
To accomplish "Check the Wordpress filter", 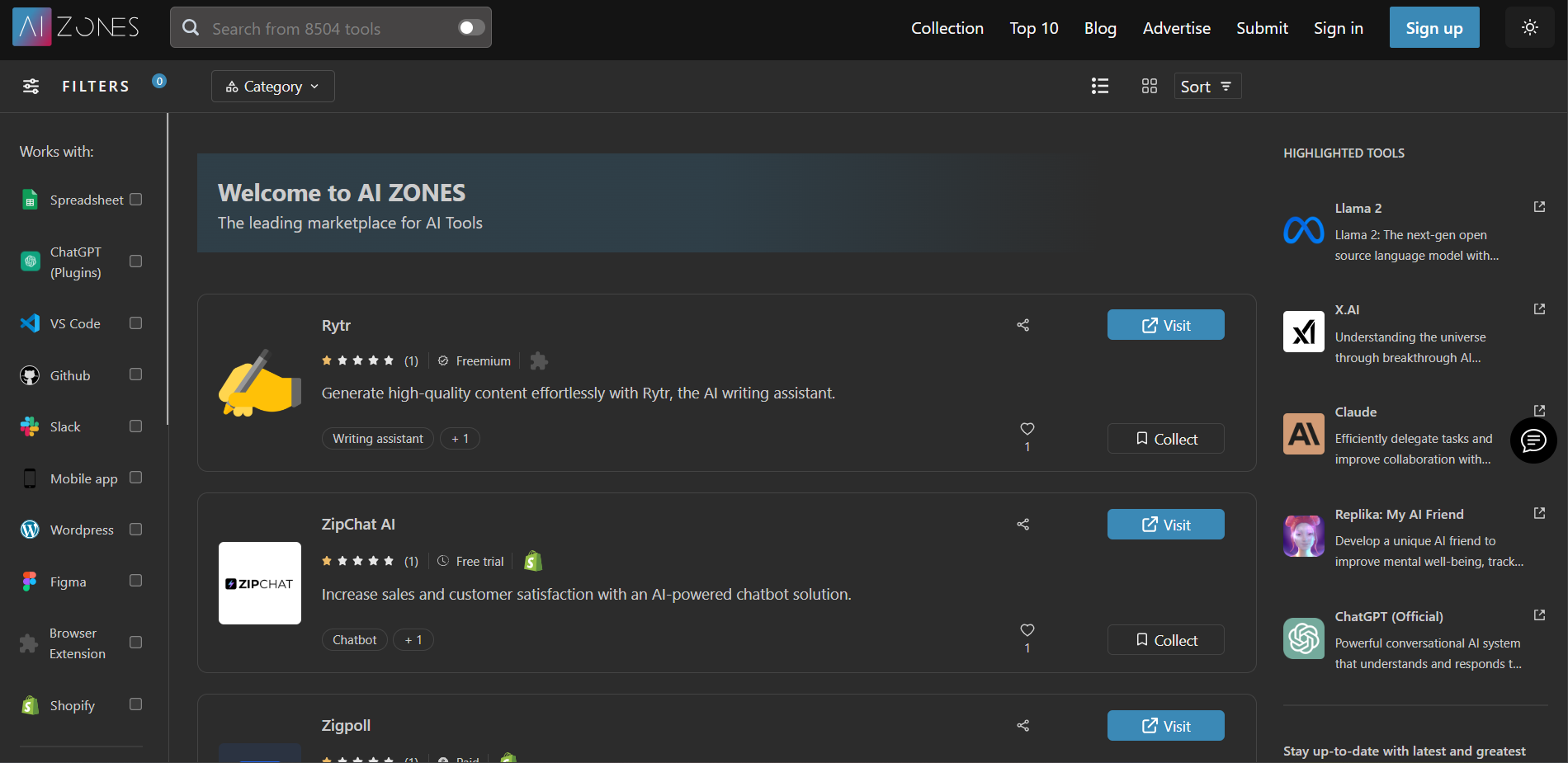I will click(136, 530).
